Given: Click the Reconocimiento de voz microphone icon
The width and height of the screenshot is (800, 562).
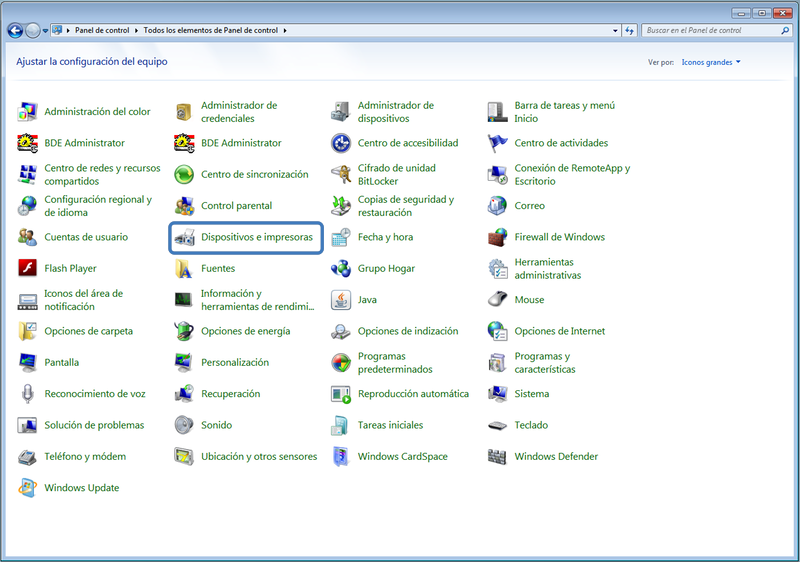Looking at the screenshot, I should (28, 394).
